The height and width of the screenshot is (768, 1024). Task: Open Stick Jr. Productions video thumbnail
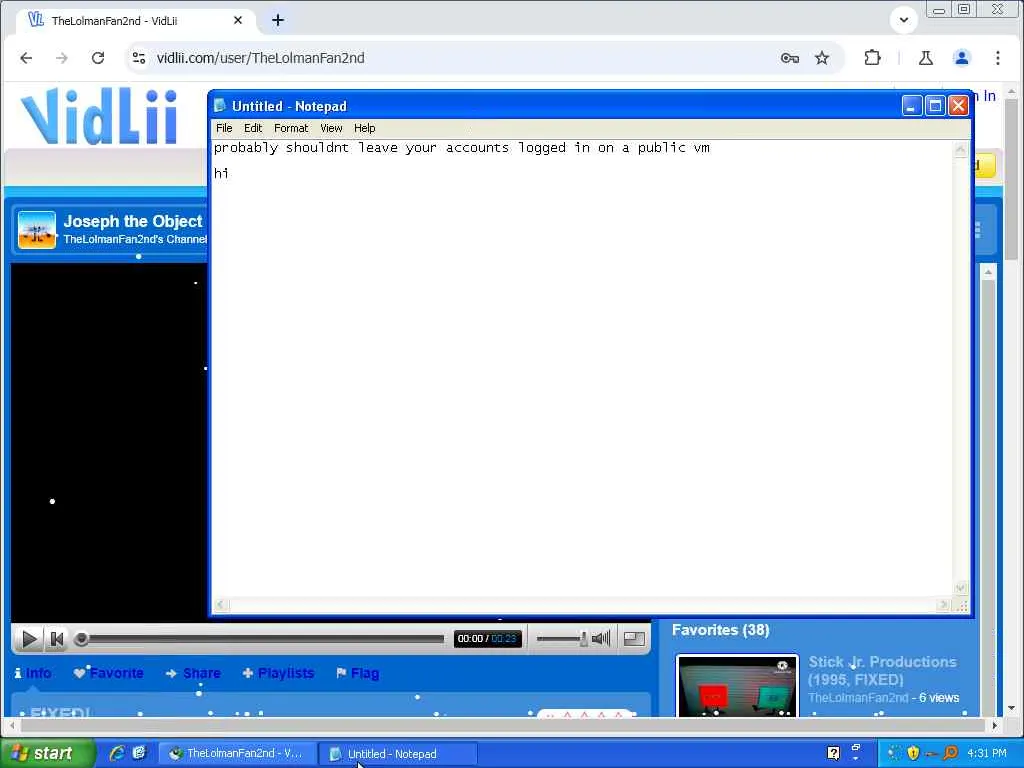click(737, 686)
